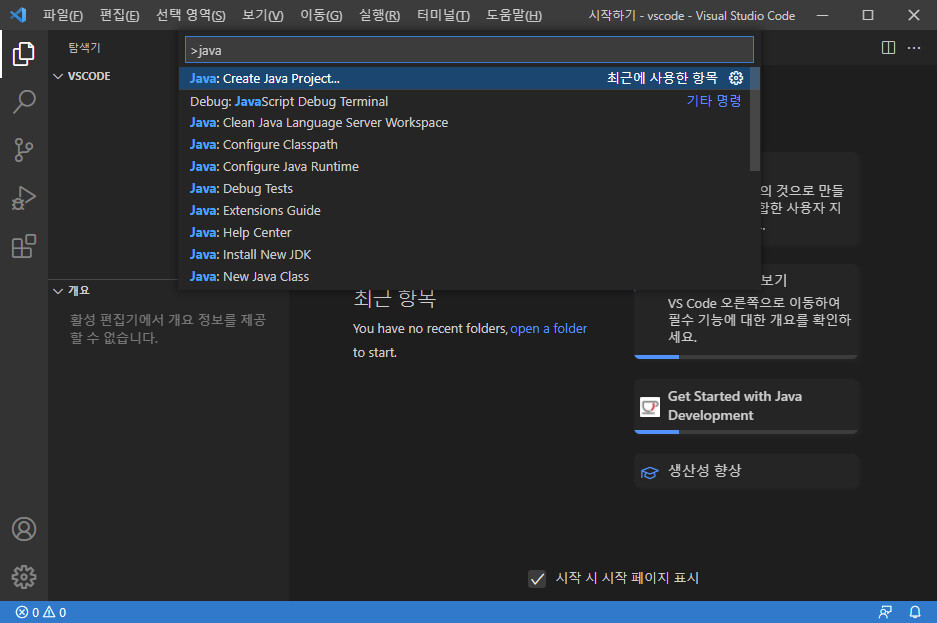Viewport: 937px width, 623px height.
Task: Click the split editor icon
Action: click(x=889, y=48)
